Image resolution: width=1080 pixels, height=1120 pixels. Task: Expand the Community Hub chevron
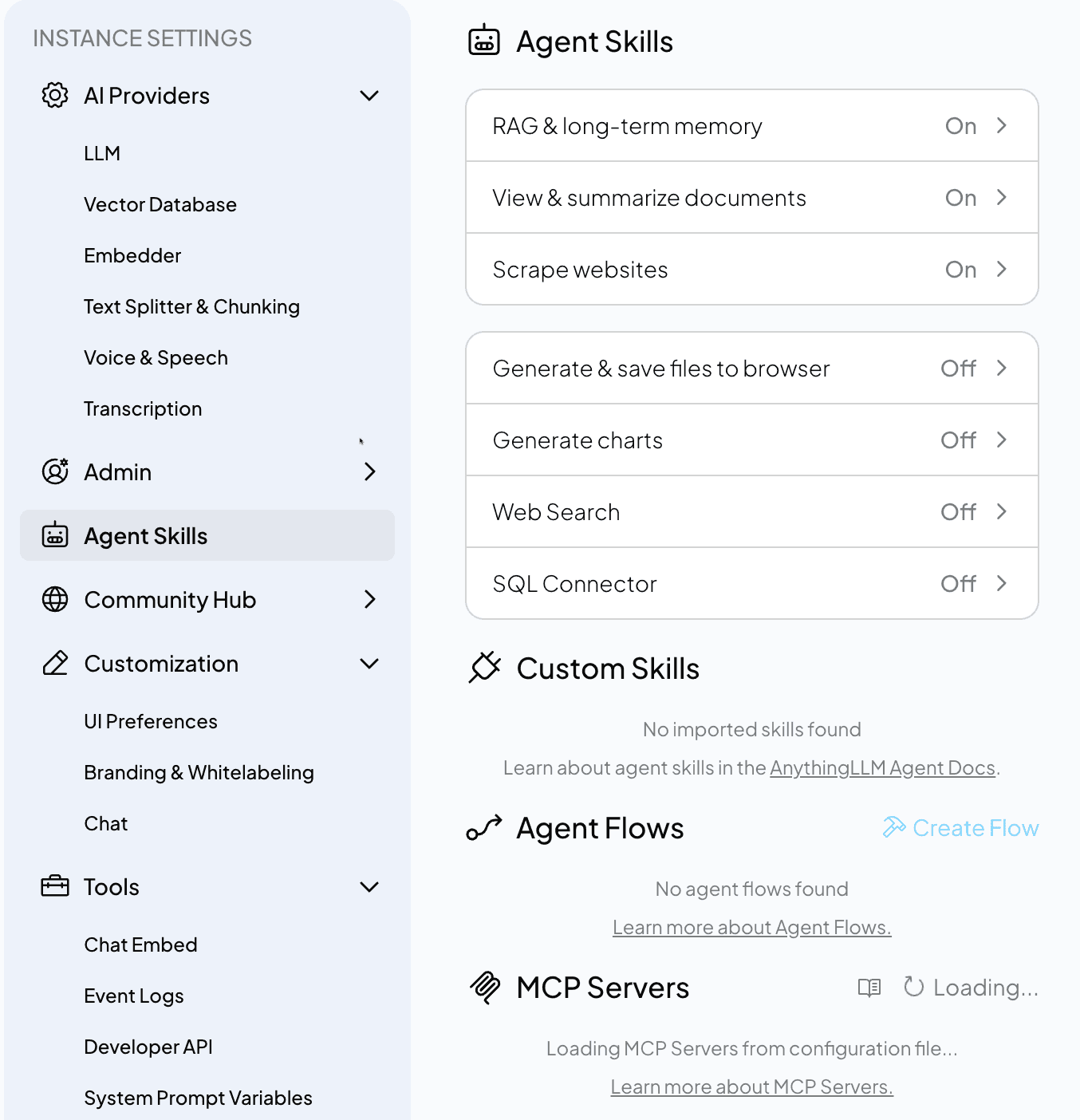click(369, 599)
